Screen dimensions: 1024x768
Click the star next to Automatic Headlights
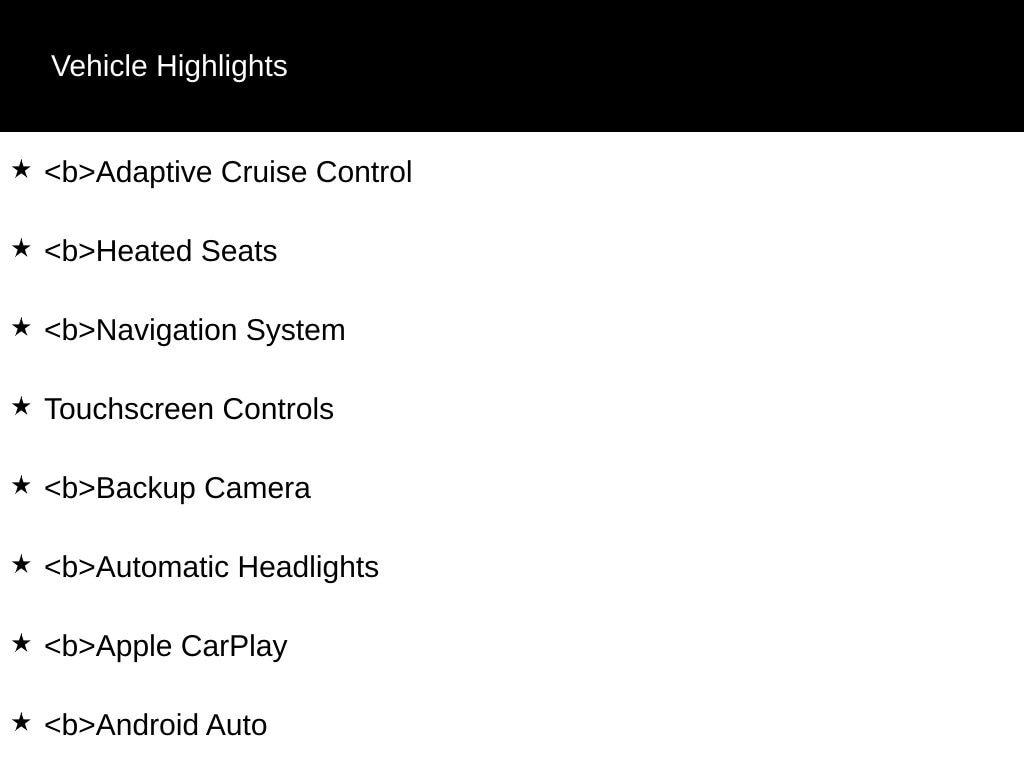pos(22,565)
